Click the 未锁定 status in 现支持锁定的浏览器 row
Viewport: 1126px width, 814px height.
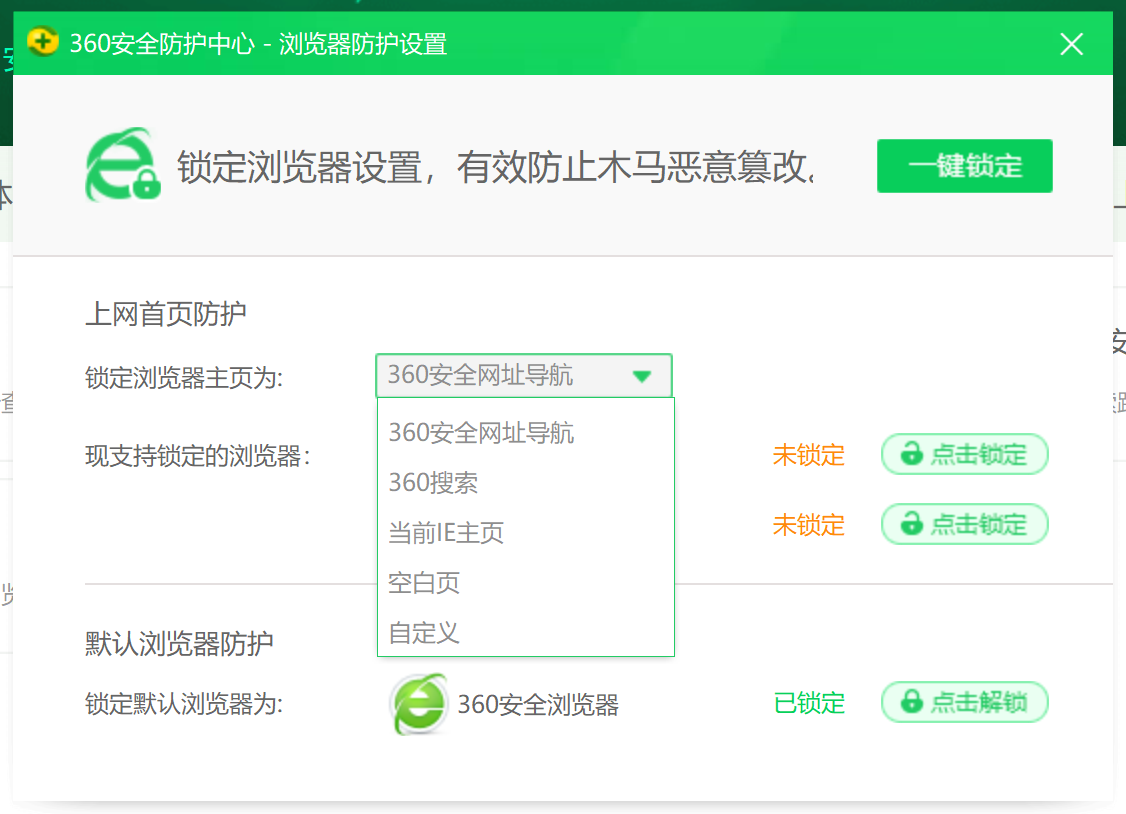tap(809, 455)
